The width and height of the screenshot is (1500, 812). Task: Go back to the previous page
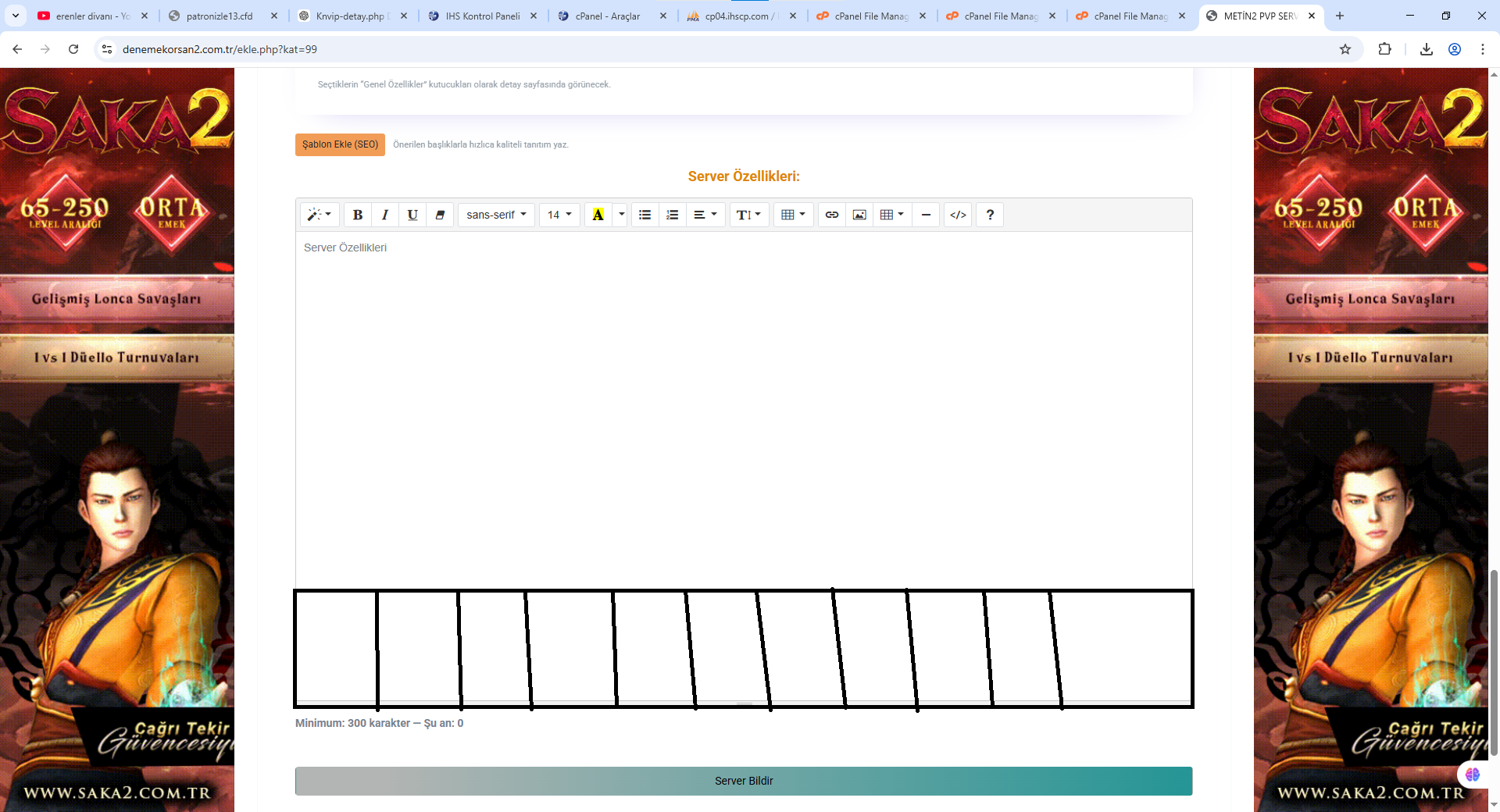17,49
